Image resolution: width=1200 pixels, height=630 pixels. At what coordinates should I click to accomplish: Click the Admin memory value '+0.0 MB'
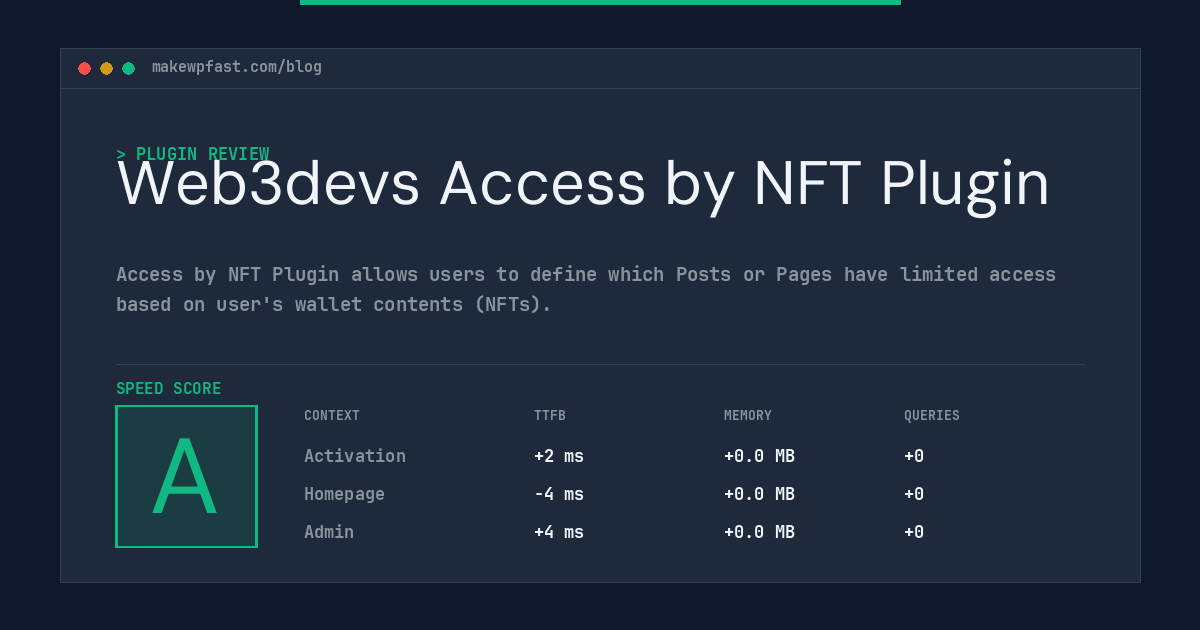point(759,532)
